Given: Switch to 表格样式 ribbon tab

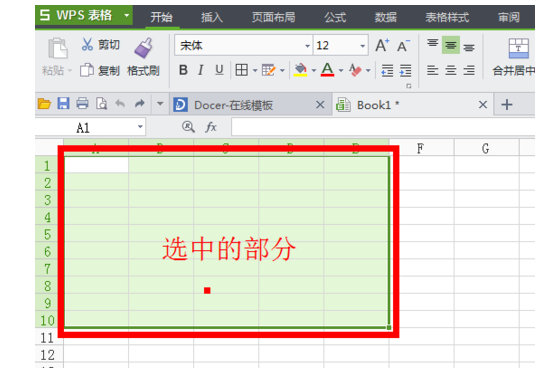Looking at the screenshot, I should pyautogui.click(x=447, y=17).
